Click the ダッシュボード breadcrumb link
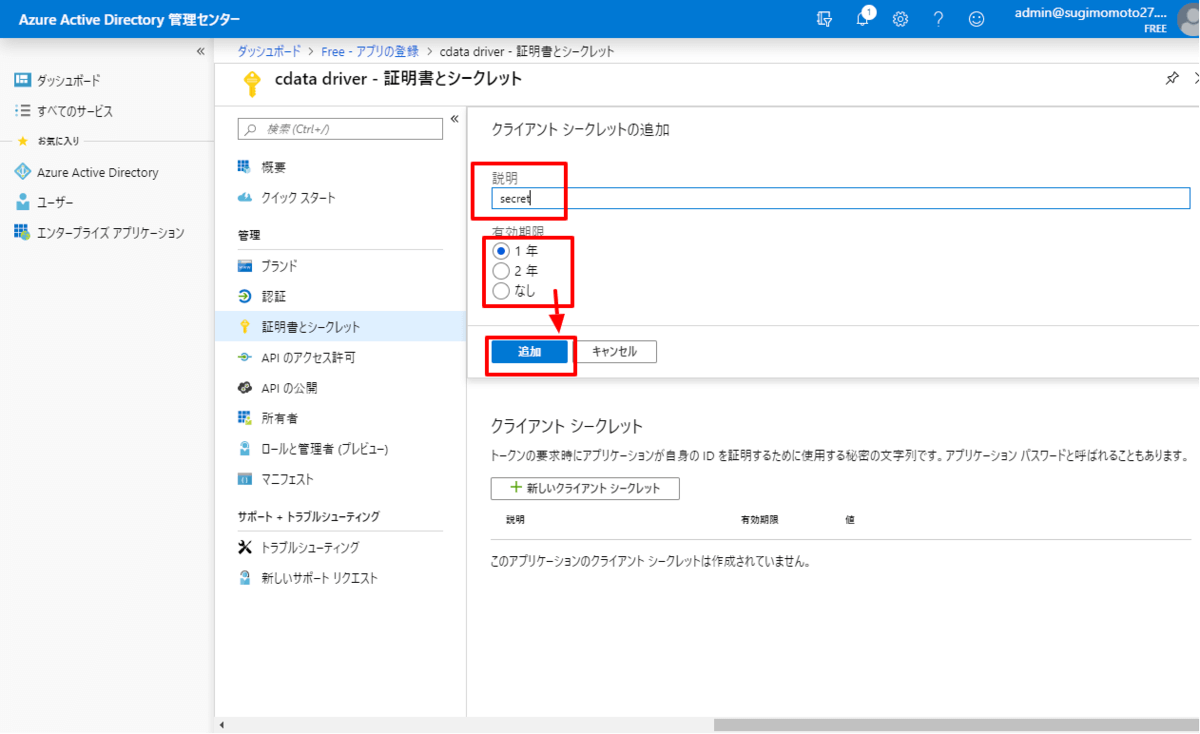The height and width of the screenshot is (734, 1200). click(x=270, y=51)
